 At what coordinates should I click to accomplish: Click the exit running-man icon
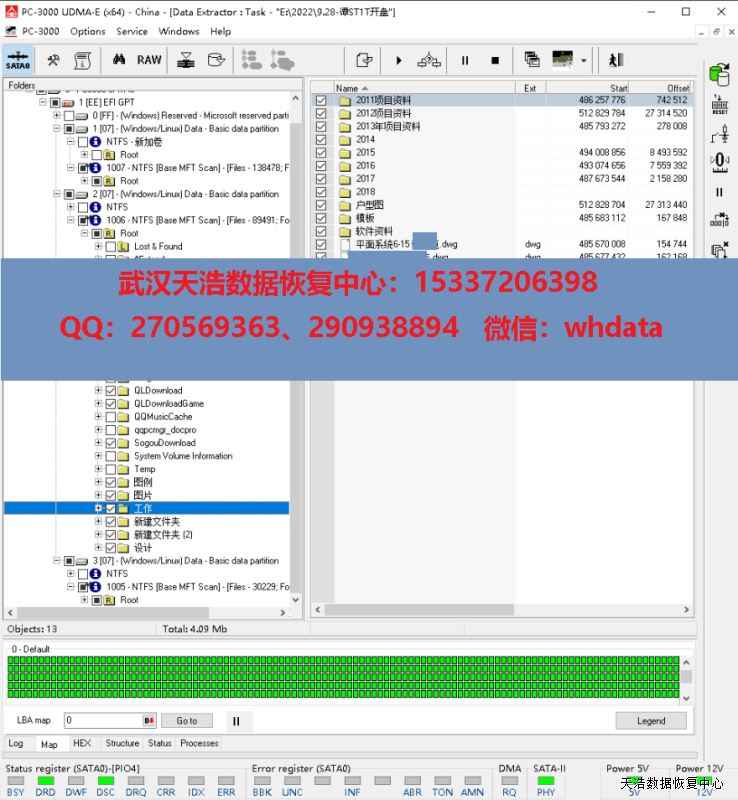tap(615, 61)
